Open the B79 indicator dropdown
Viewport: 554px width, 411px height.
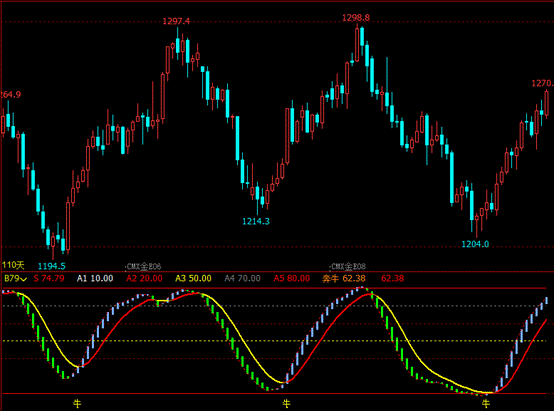(x=15, y=278)
